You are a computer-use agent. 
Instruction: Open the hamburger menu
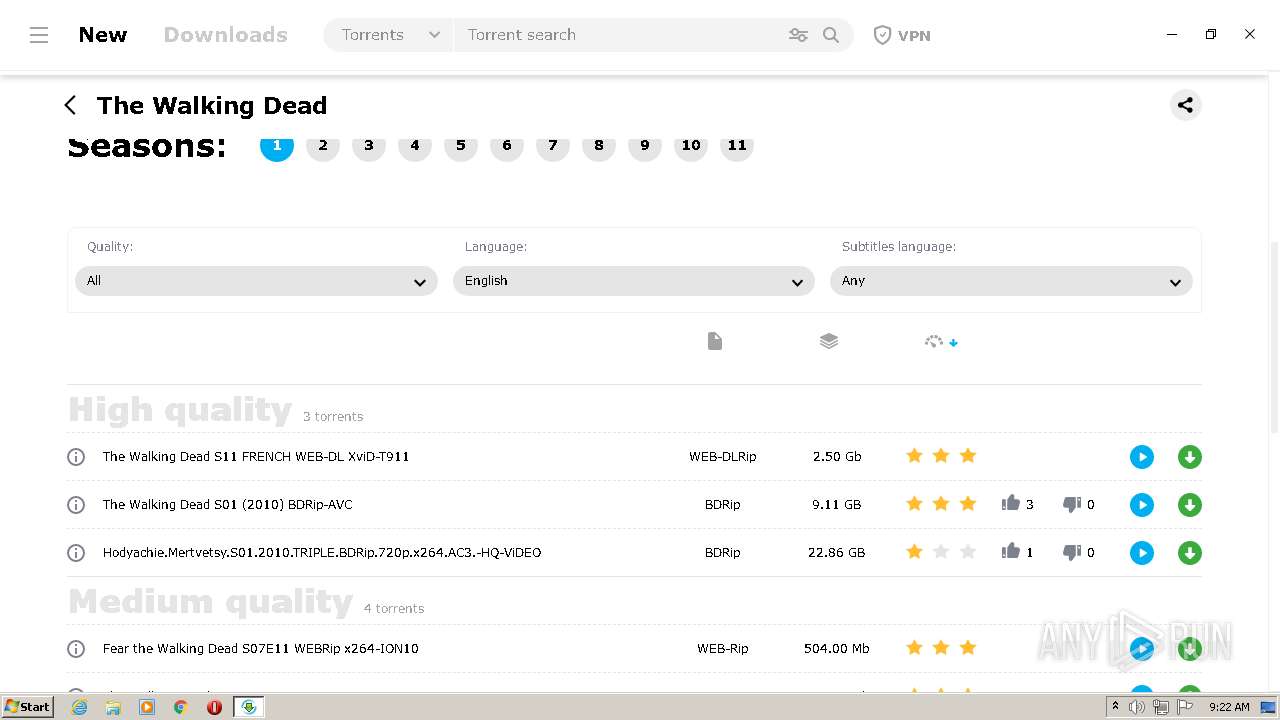tap(39, 35)
